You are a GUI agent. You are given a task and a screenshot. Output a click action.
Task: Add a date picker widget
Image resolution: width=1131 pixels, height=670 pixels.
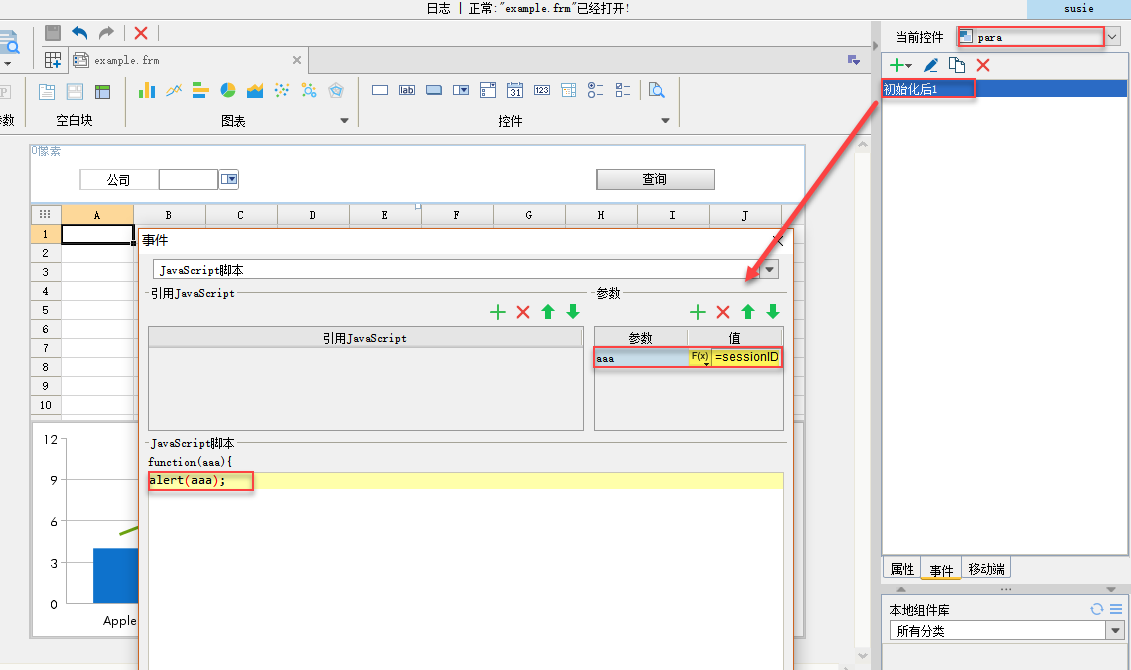point(514,90)
